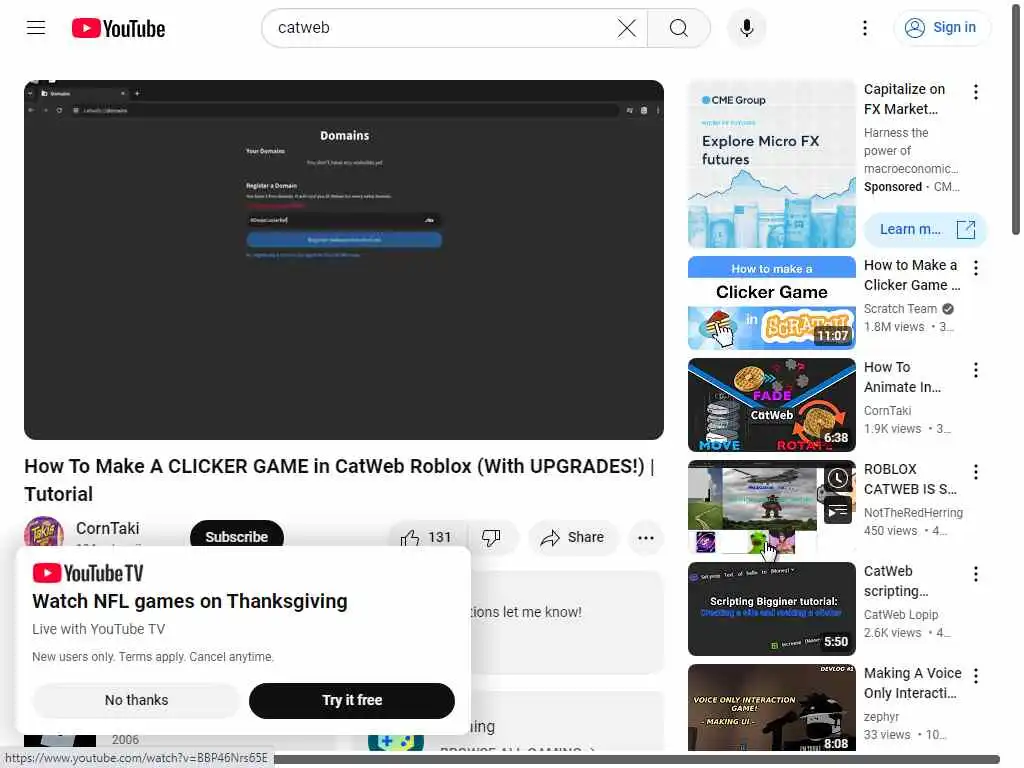Click Learn more on the sponsored ad

tap(925, 229)
